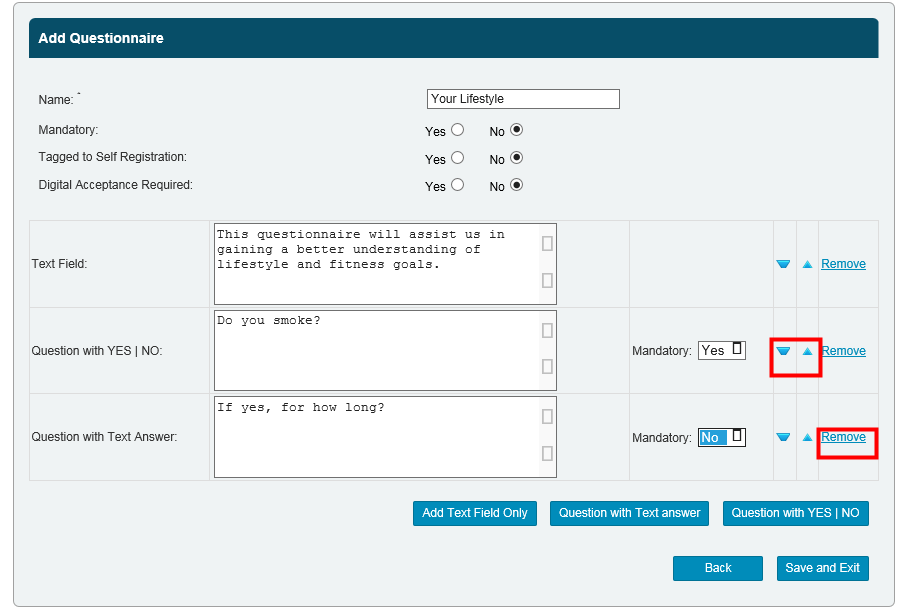
Task: Remove the Text Field row
Action: click(x=843, y=264)
